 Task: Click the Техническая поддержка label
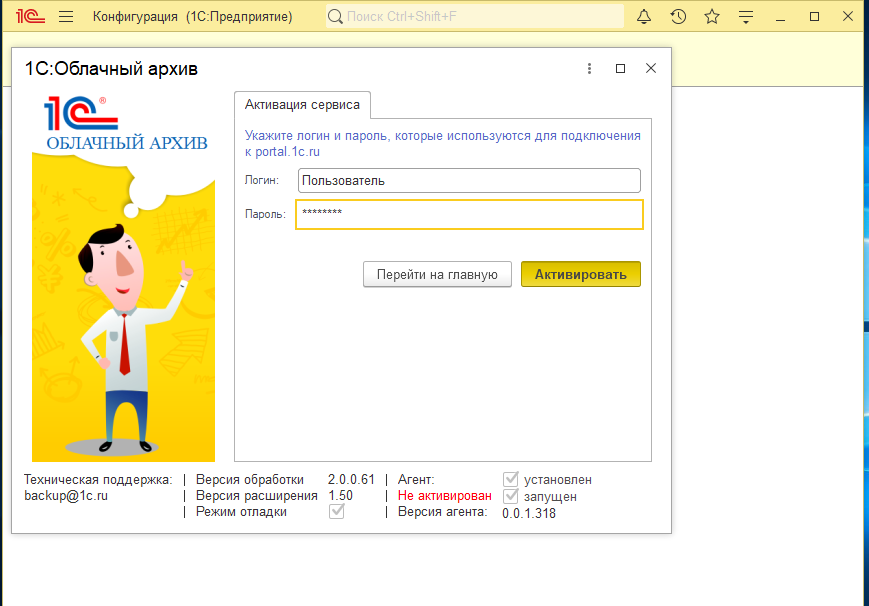pos(98,480)
